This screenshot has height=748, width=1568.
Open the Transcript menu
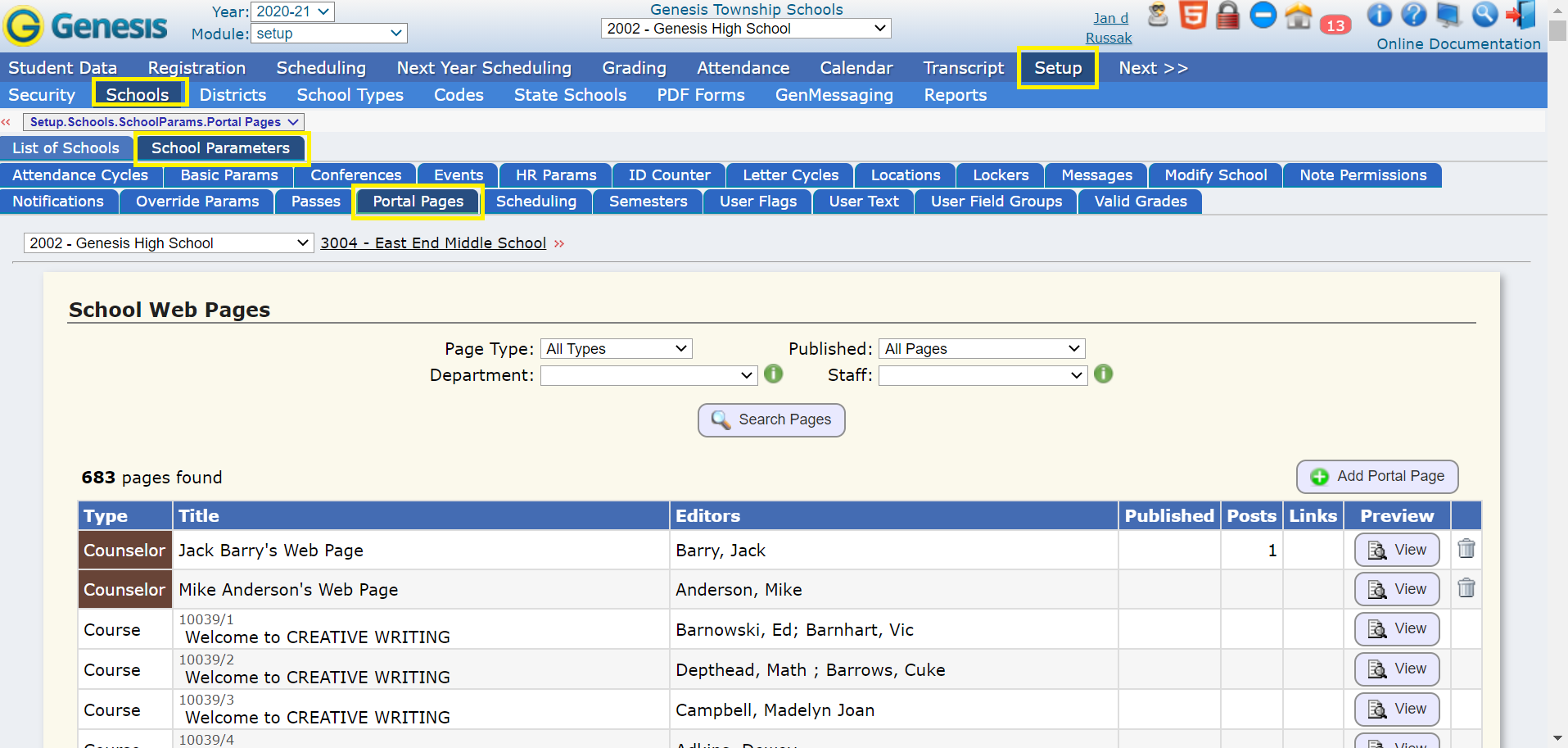(x=964, y=68)
